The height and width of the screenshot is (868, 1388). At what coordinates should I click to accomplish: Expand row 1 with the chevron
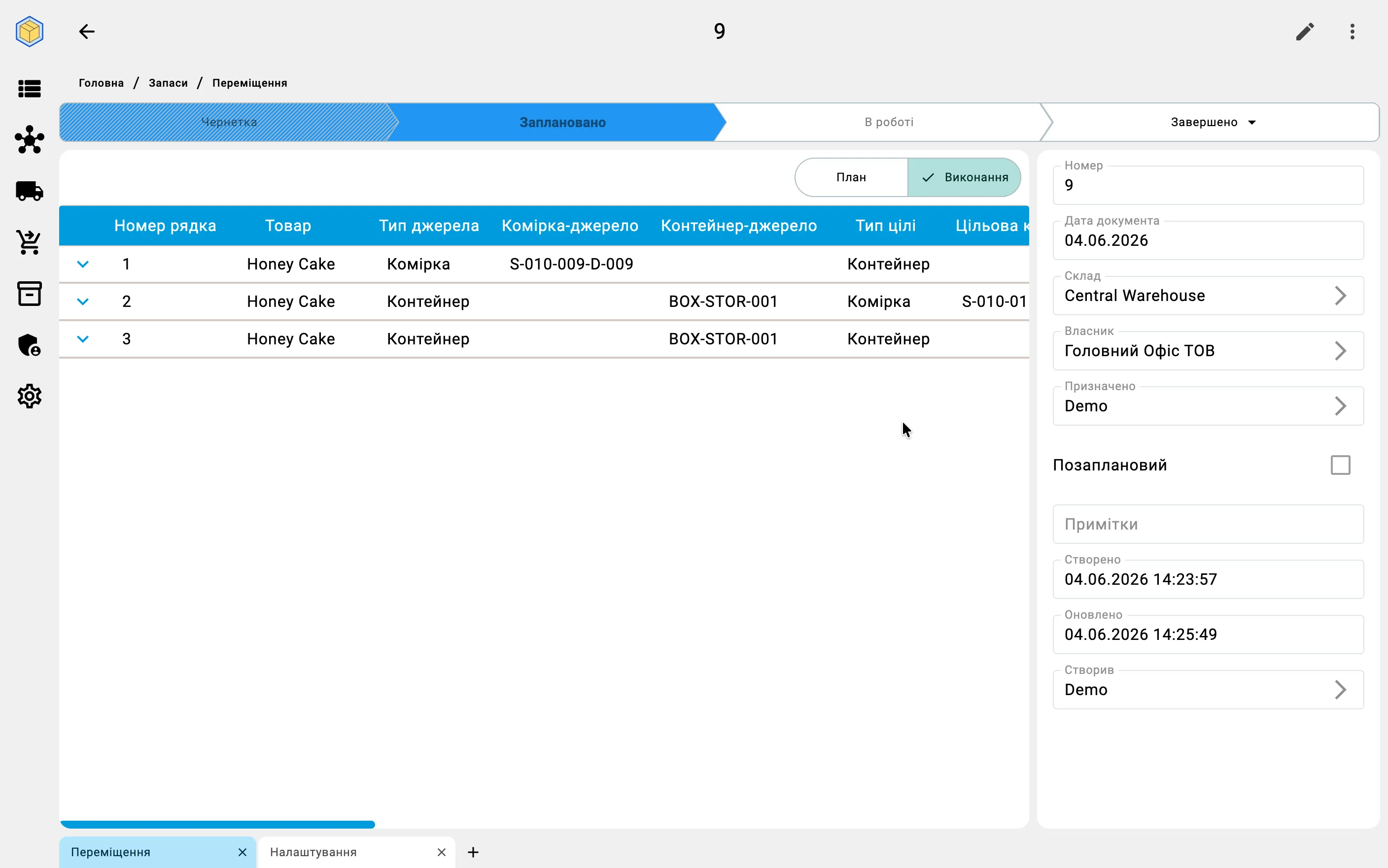83,264
